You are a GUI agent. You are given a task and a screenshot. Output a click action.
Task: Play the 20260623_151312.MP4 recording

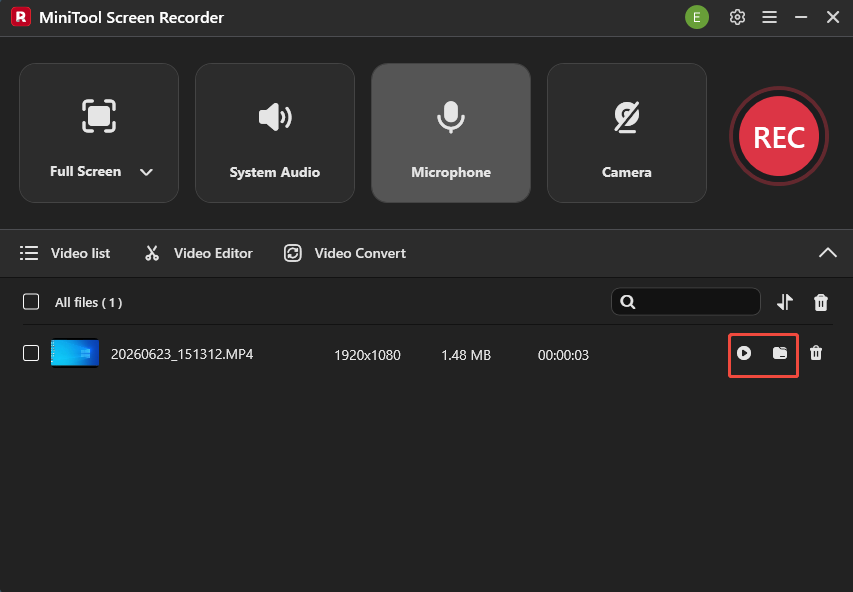point(744,353)
